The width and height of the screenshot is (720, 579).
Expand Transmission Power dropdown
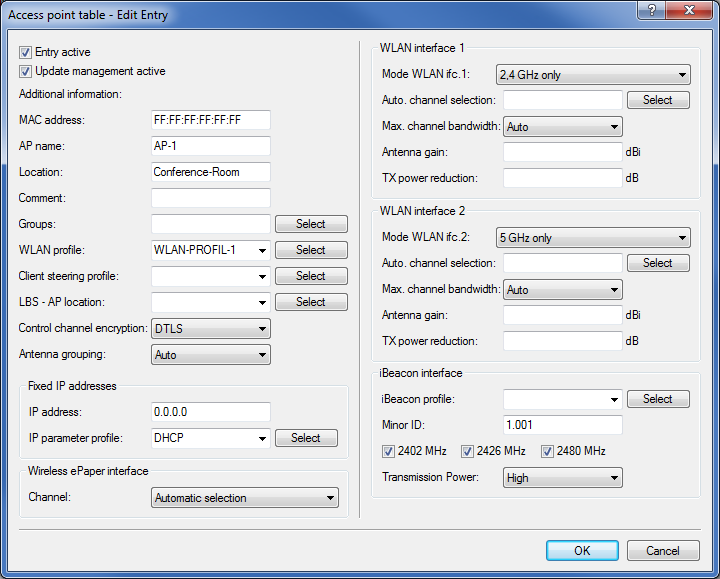pyautogui.click(x=613, y=478)
